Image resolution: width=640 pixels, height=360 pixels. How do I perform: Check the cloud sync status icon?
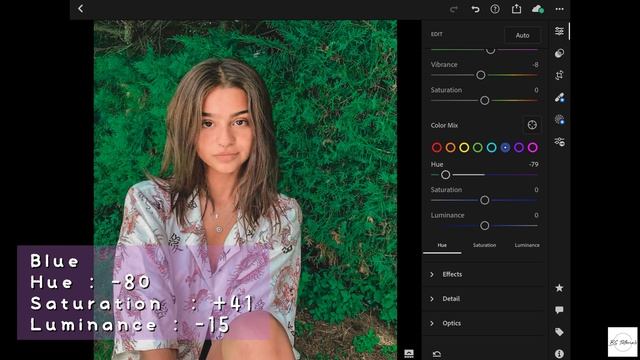tap(538, 9)
